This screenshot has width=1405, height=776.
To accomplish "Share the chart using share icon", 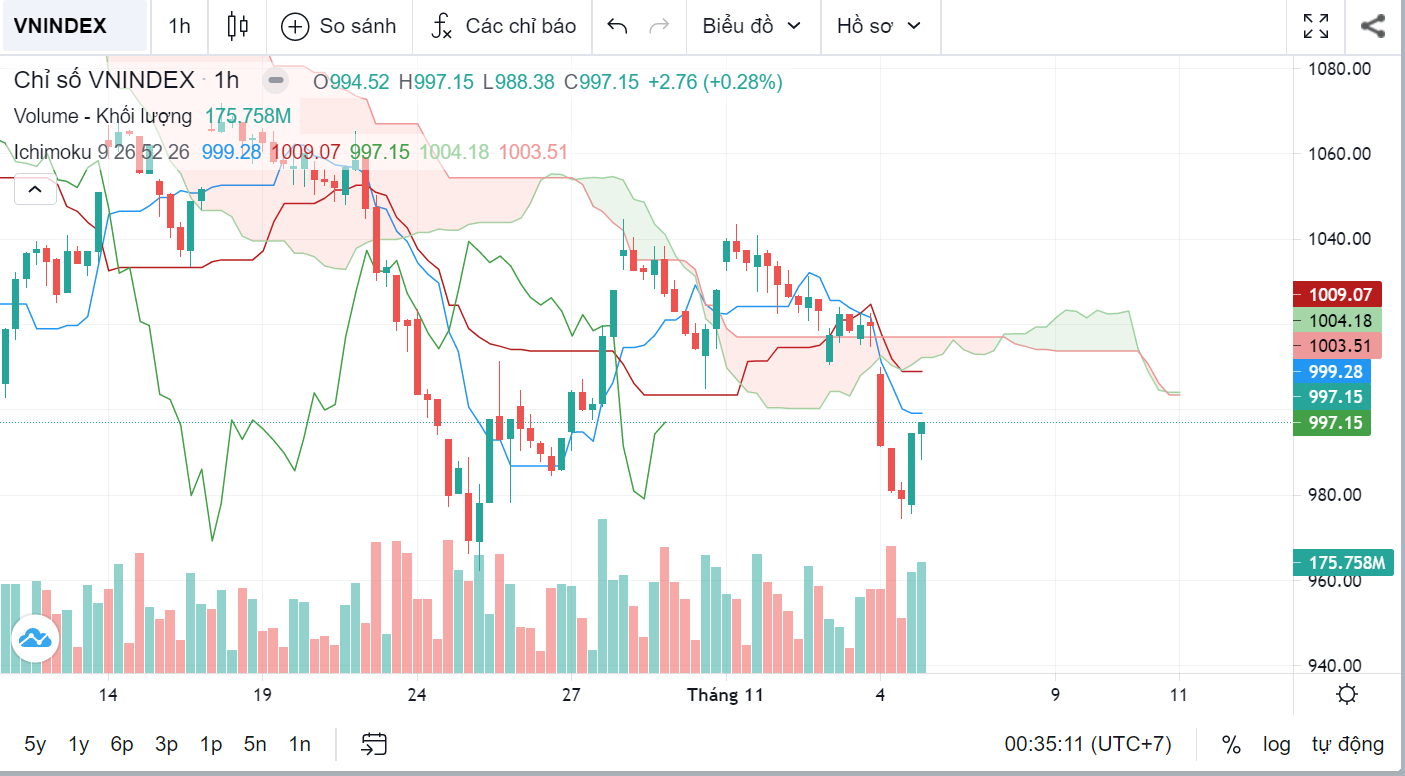I will tap(1373, 27).
